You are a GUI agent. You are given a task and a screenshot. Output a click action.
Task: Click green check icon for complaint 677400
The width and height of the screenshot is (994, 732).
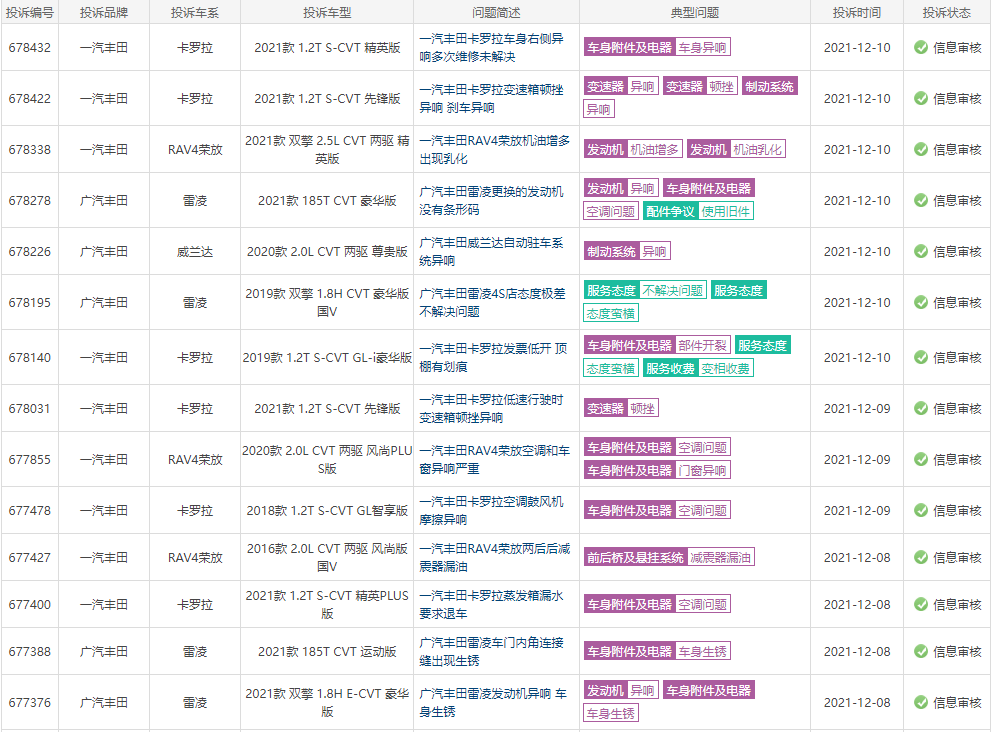pyautogui.click(x=920, y=605)
